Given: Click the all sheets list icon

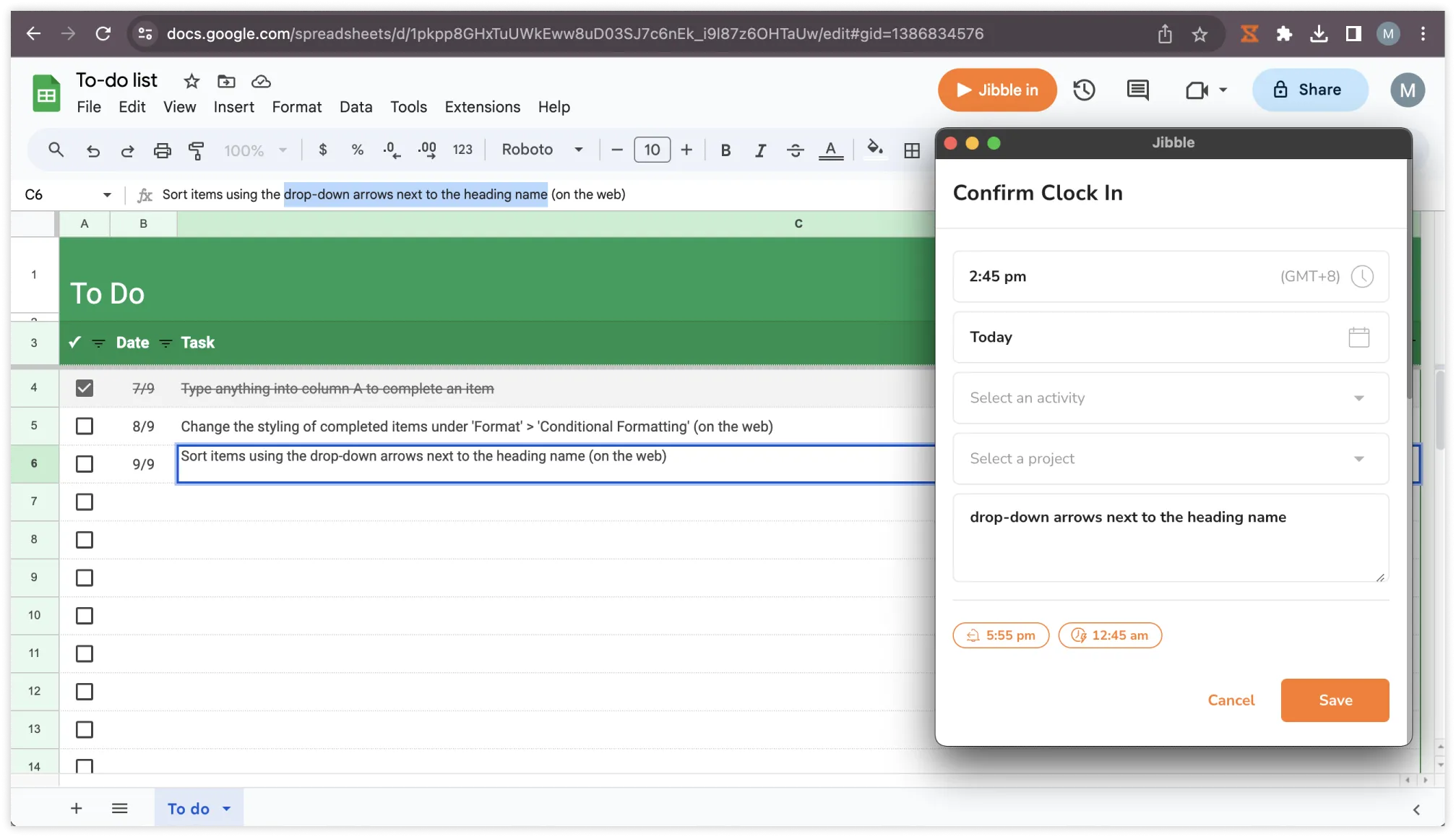Looking at the screenshot, I should click(120, 808).
